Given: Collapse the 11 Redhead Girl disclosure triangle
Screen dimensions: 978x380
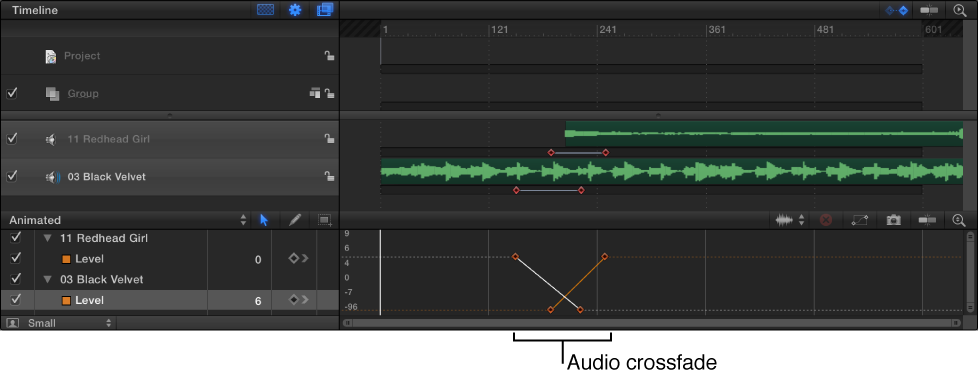Looking at the screenshot, I should click(x=47, y=238).
